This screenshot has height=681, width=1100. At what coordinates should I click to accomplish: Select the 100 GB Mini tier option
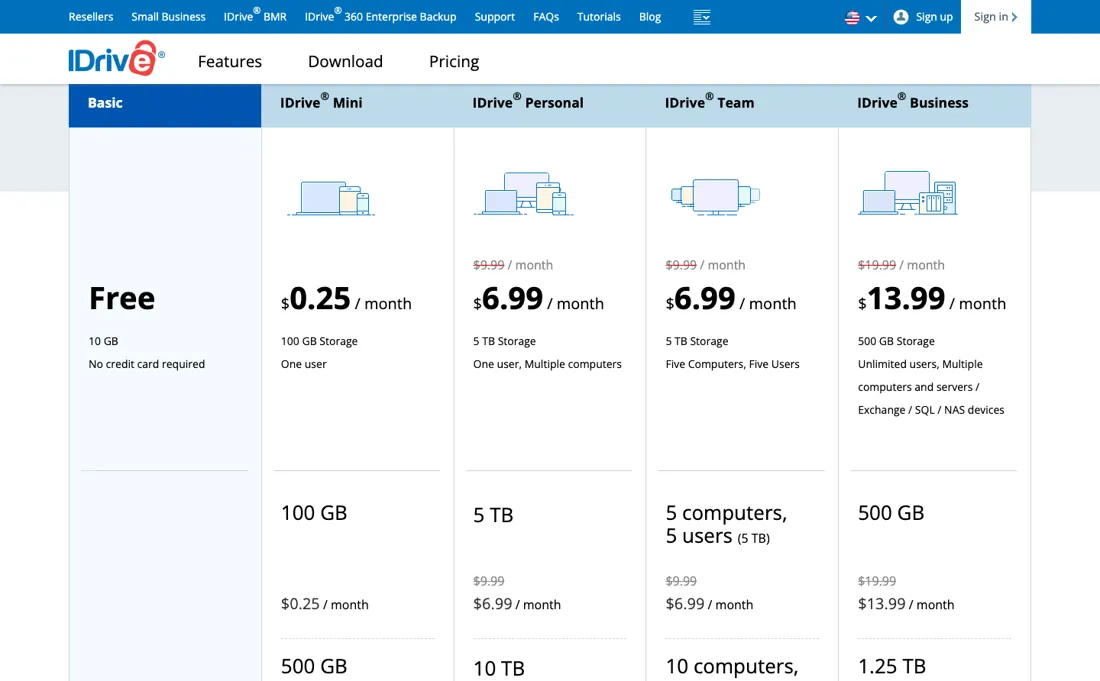pos(314,513)
